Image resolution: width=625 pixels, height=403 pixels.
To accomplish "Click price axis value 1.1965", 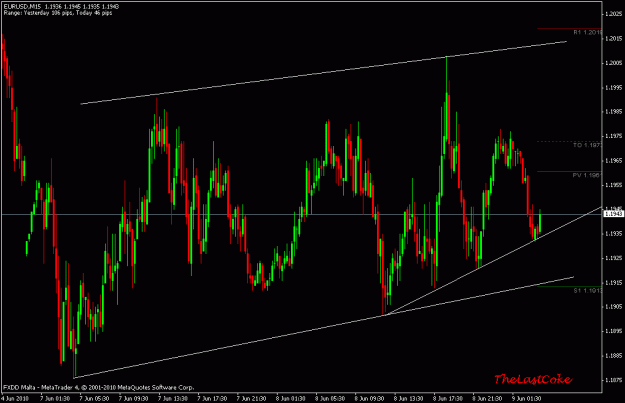I will click(x=613, y=160).
